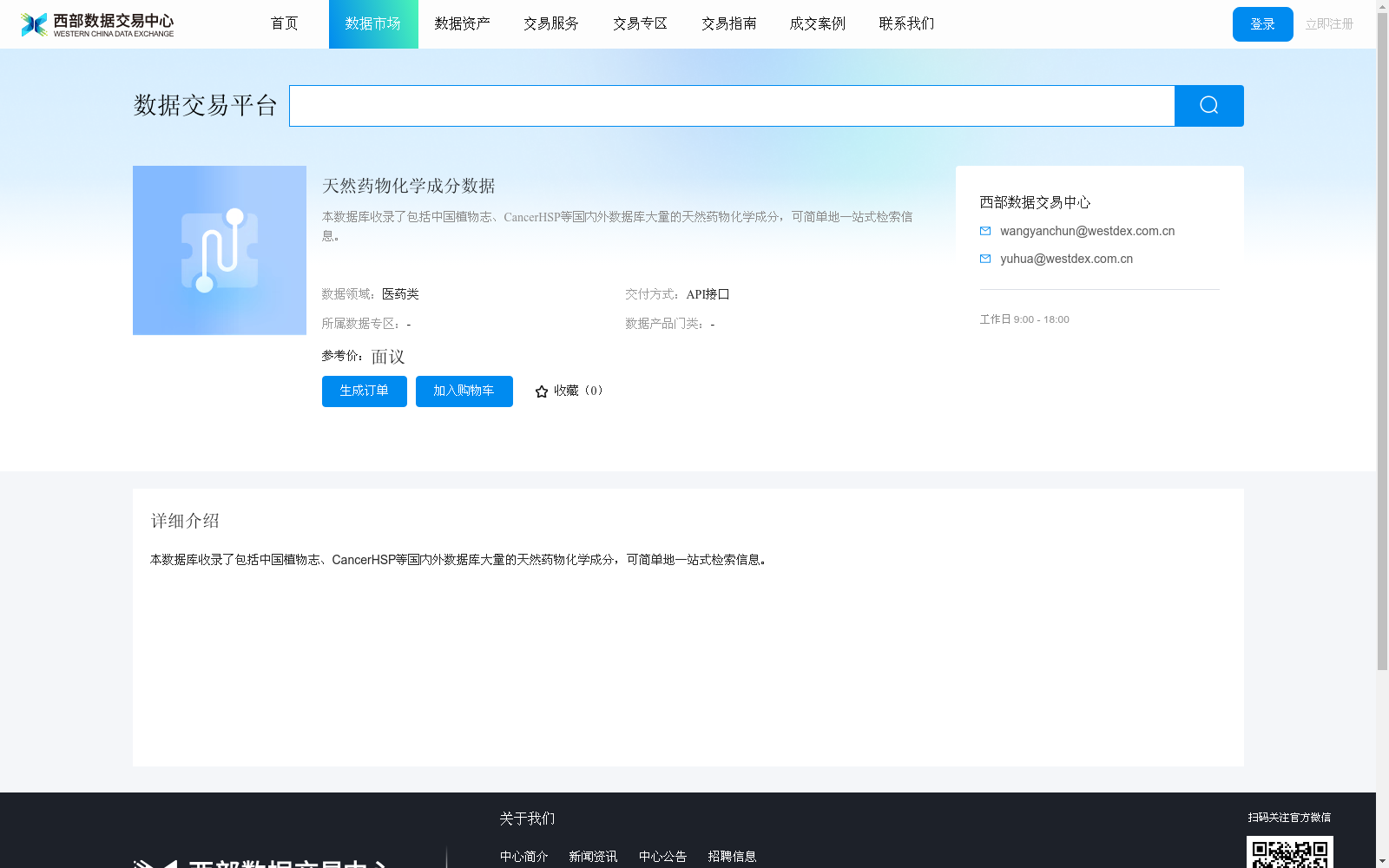Click the 医药类 data domain value
The image size is (1389, 868).
tap(401, 294)
